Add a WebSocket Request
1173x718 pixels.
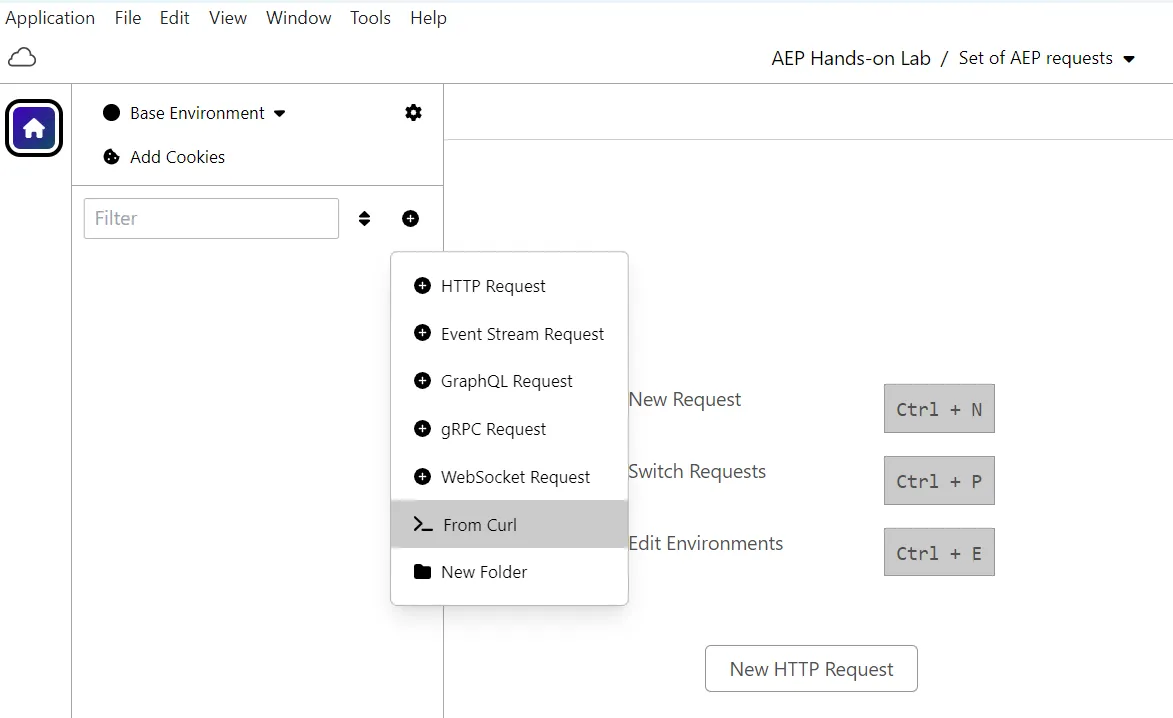coord(509,476)
